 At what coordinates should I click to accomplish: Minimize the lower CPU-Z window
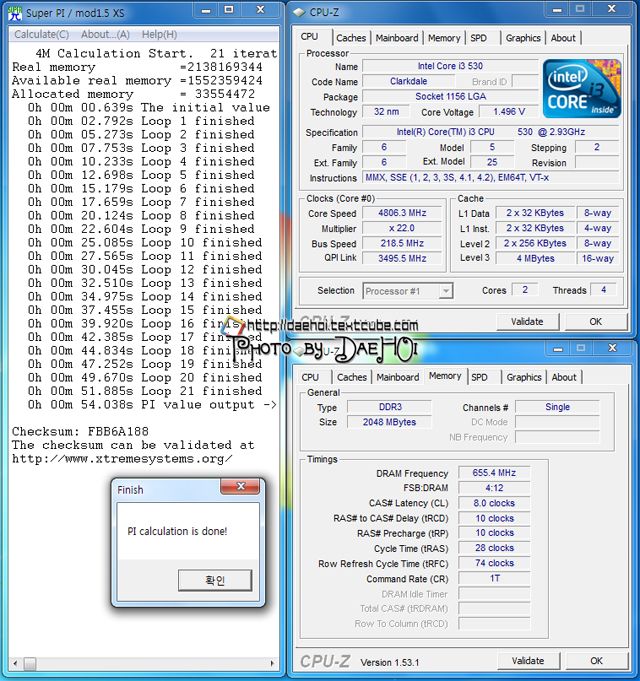(x=558, y=349)
